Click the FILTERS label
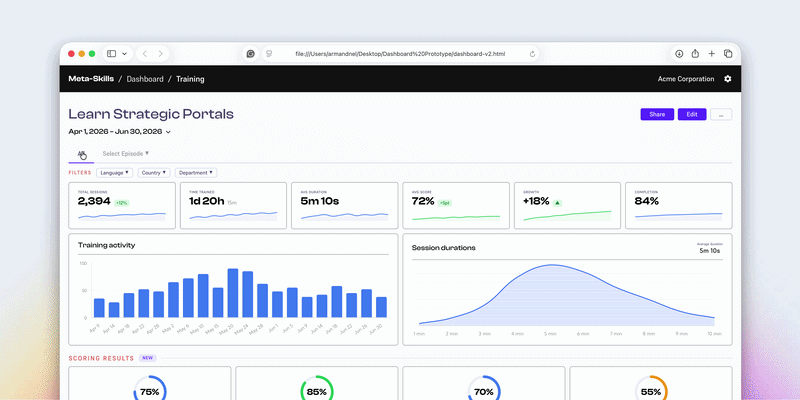 (x=80, y=173)
